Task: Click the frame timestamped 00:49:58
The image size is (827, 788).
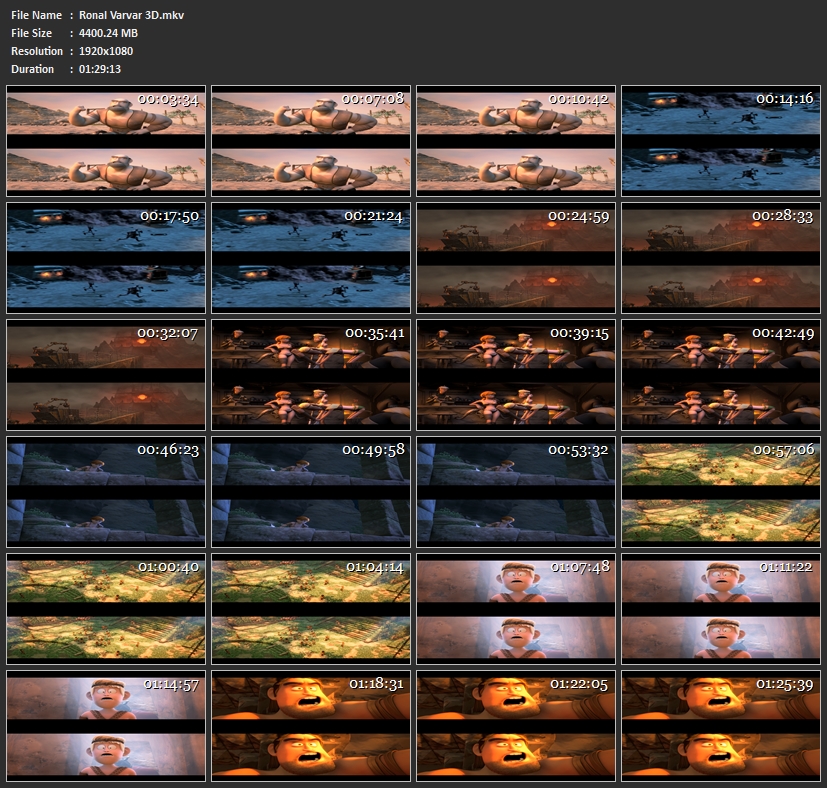Action: (x=311, y=492)
